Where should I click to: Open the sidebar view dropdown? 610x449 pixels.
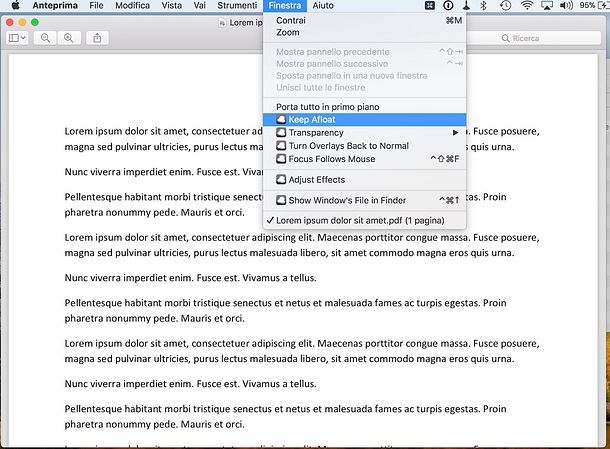click(x=18, y=38)
